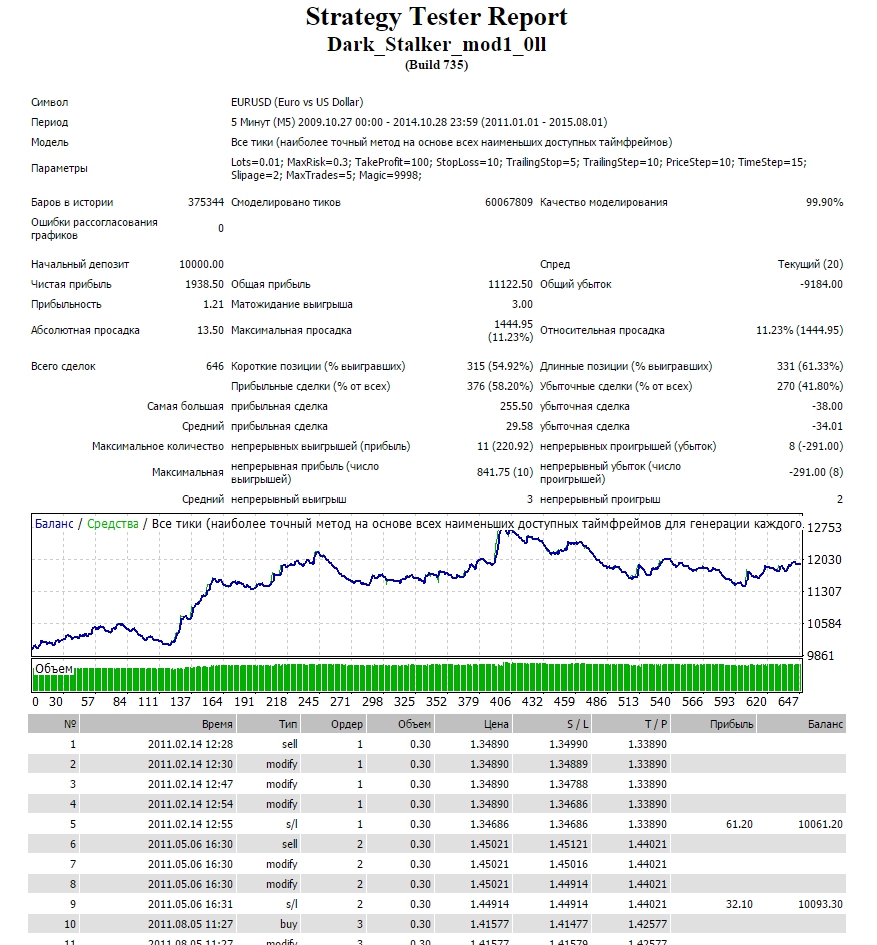This screenshot has height=945, width=877.
Task: Select the balance cell '10093.30'
Action: 820,905
